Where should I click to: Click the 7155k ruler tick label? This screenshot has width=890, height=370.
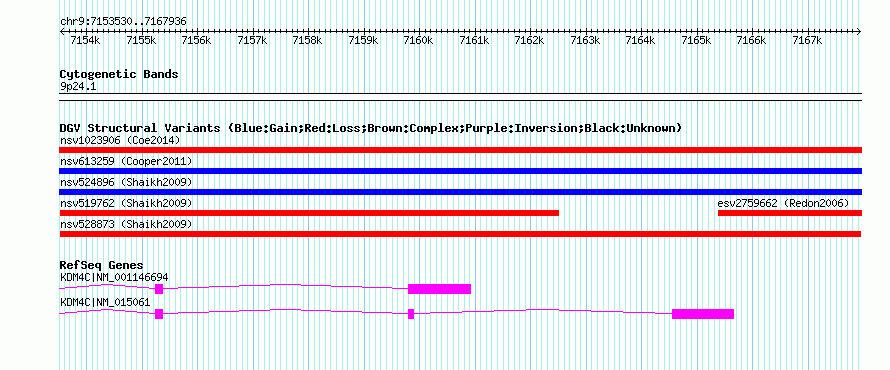click(141, 40)
